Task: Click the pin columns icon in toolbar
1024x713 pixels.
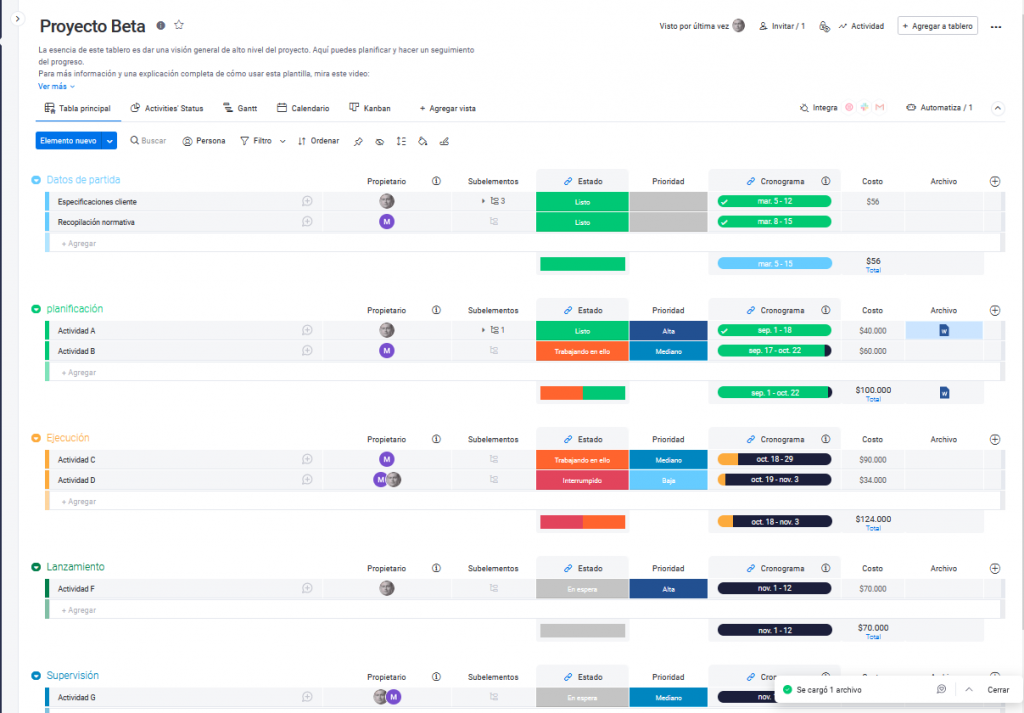Action: (358, 141)
